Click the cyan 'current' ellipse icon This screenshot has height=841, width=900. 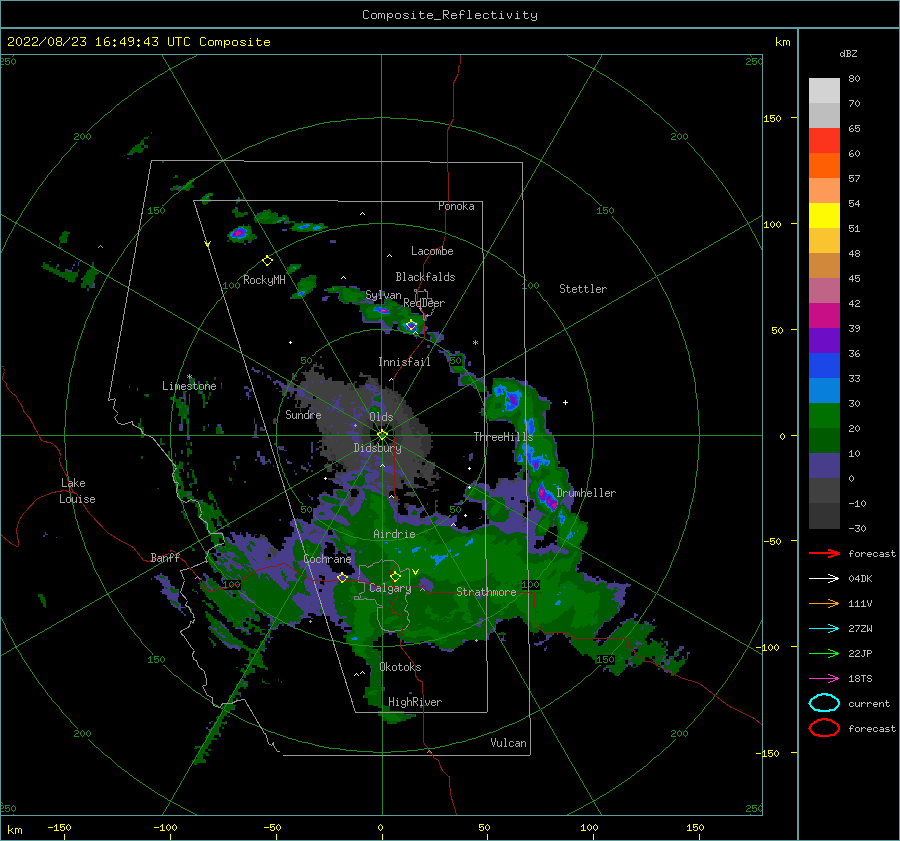(824, 703)
